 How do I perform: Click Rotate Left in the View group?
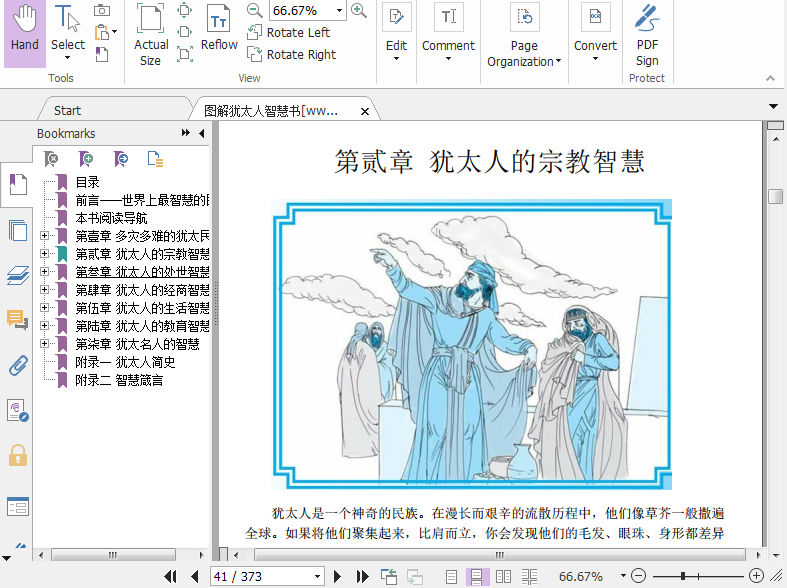click(288, 33)
